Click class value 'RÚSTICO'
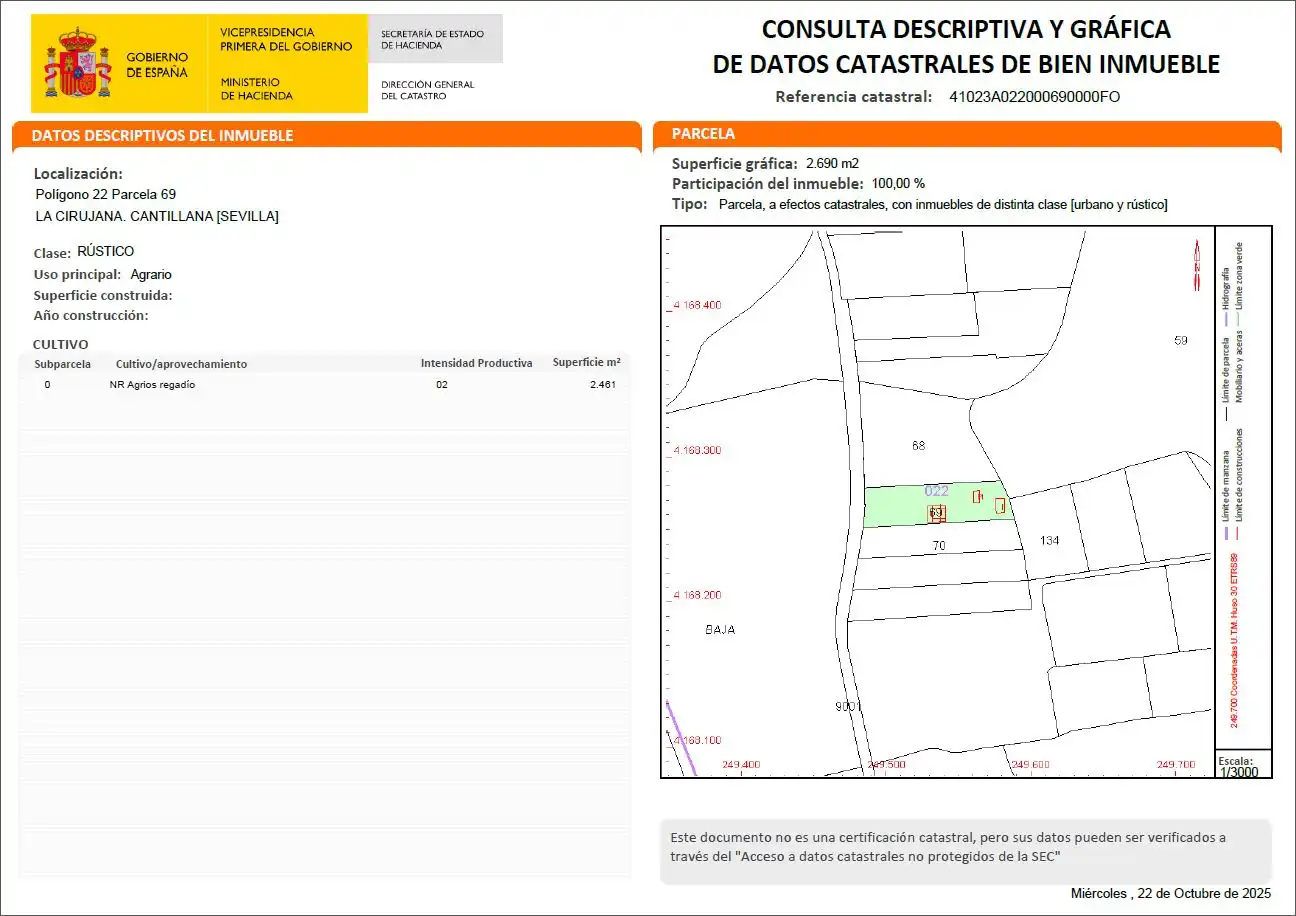Screen dimensions: 1296x916 105,251
